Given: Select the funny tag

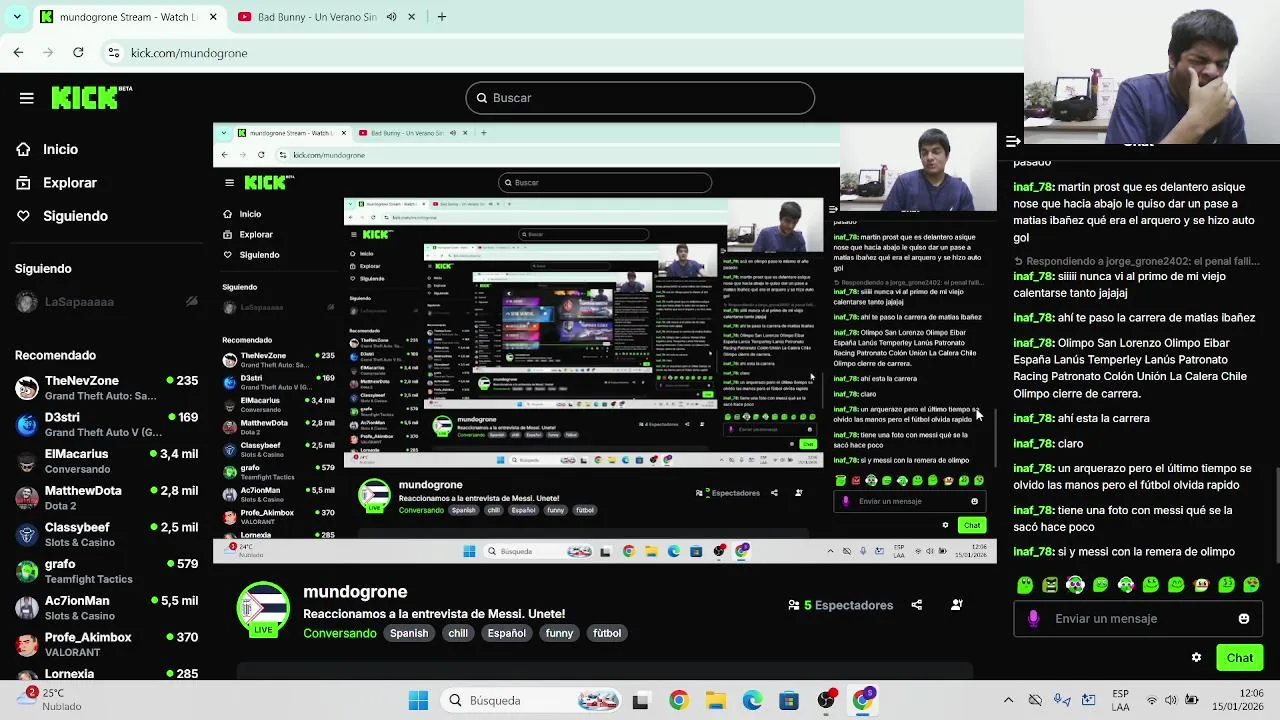Looking at the screenshot, I should coord(559,633).
